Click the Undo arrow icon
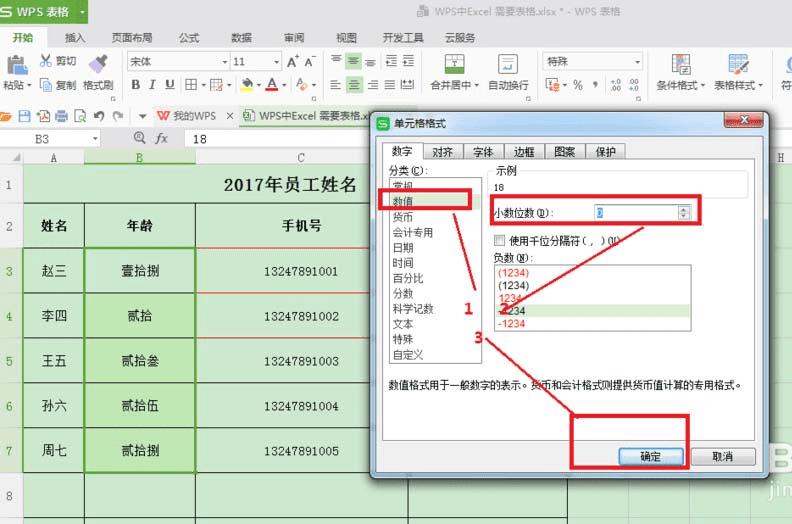792x524 pixels. coord(99,116)
